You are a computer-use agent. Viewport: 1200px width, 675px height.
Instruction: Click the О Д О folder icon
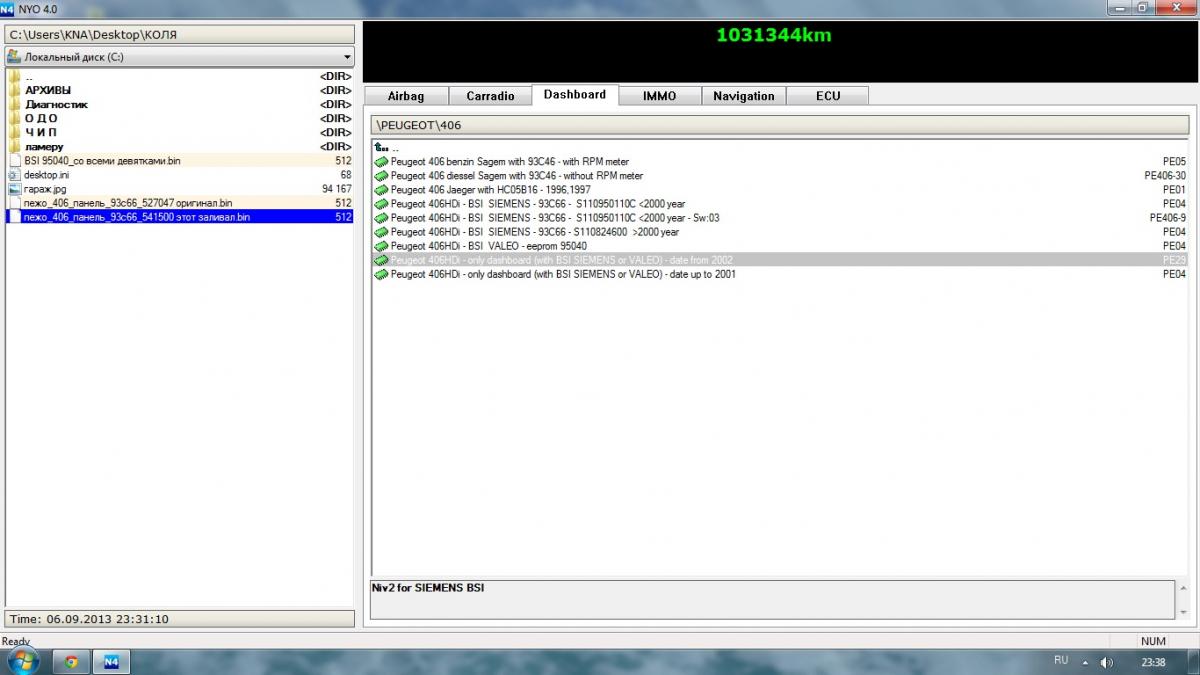14,118
